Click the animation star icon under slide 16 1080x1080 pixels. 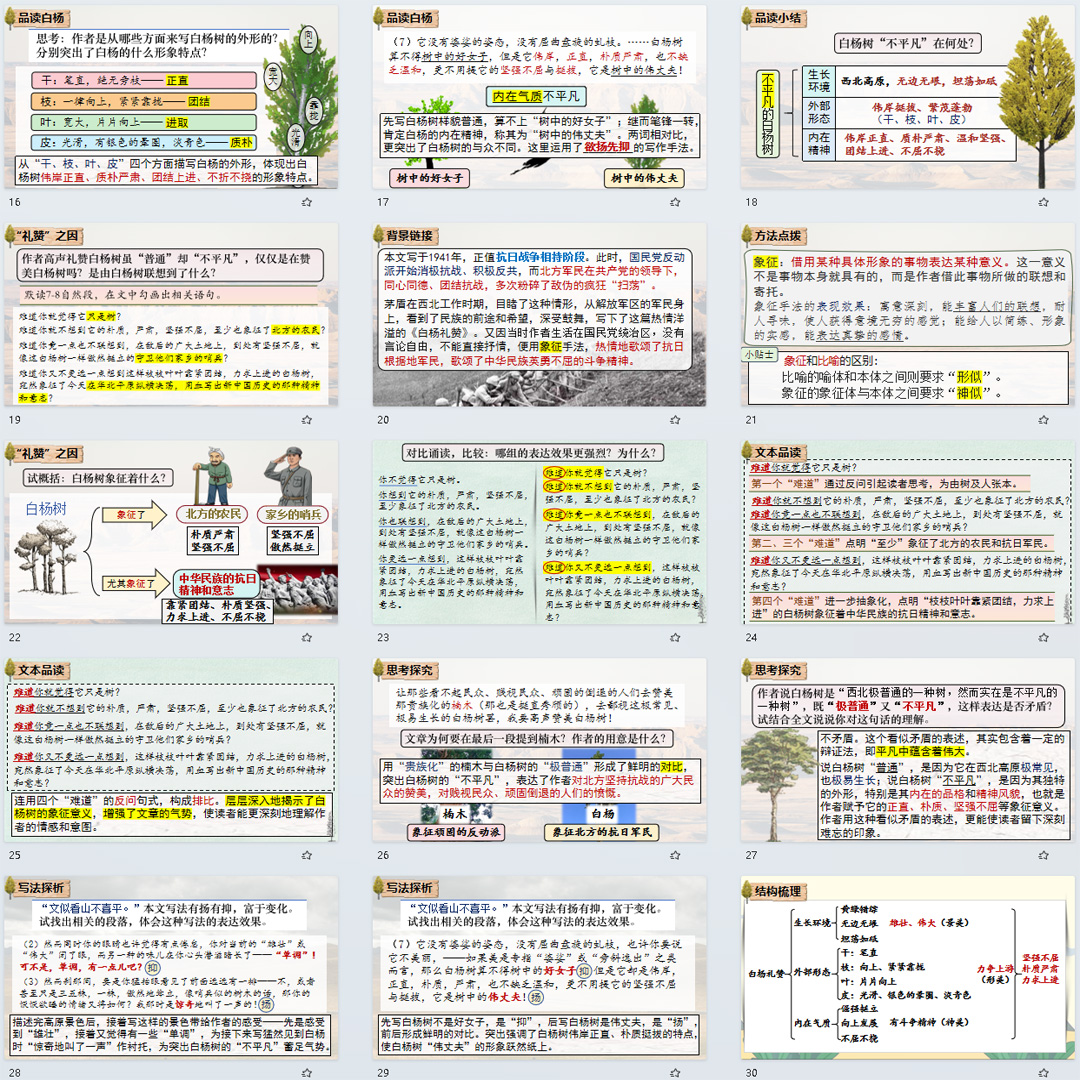point(307,202)
